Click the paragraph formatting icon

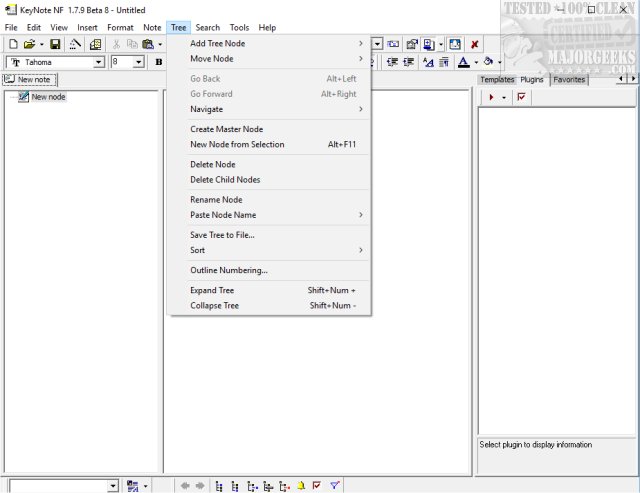pyautogui.click(x=444, y=62)
